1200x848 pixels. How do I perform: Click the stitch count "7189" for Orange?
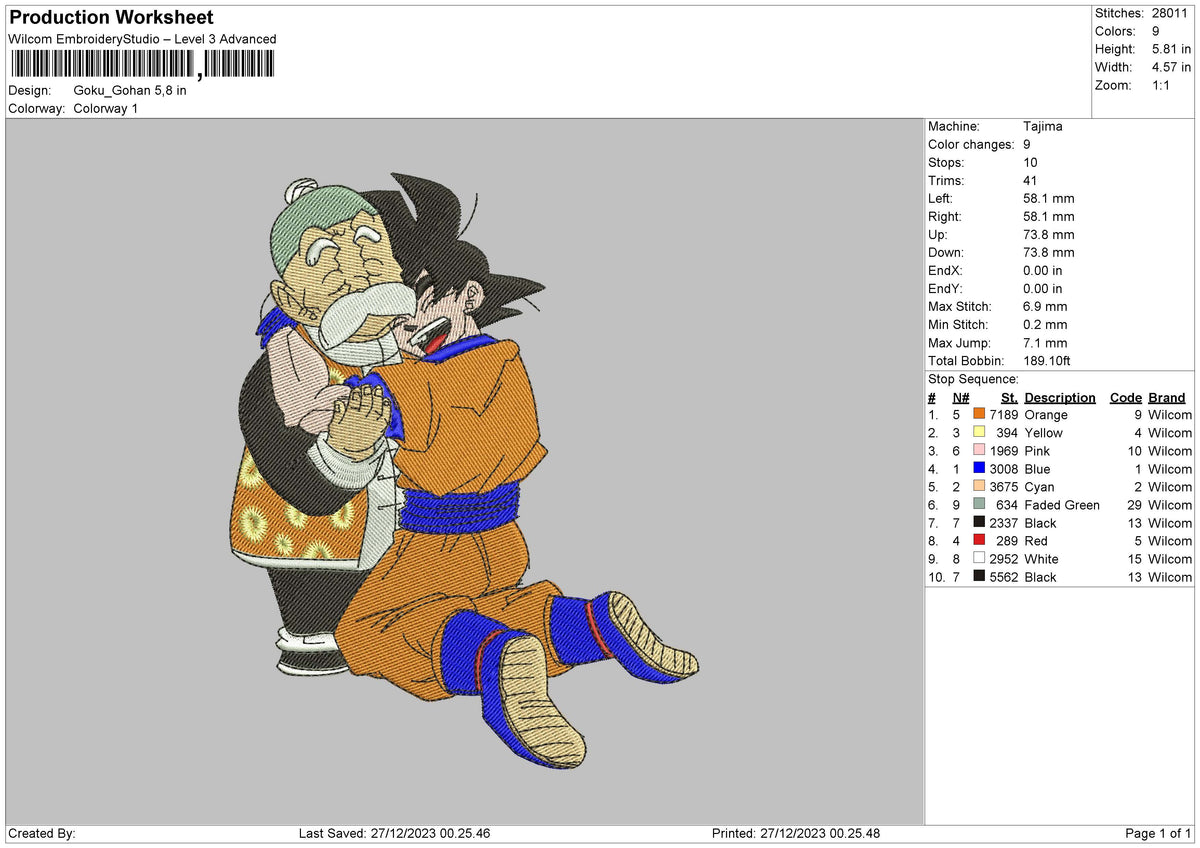click(1004, 415)
